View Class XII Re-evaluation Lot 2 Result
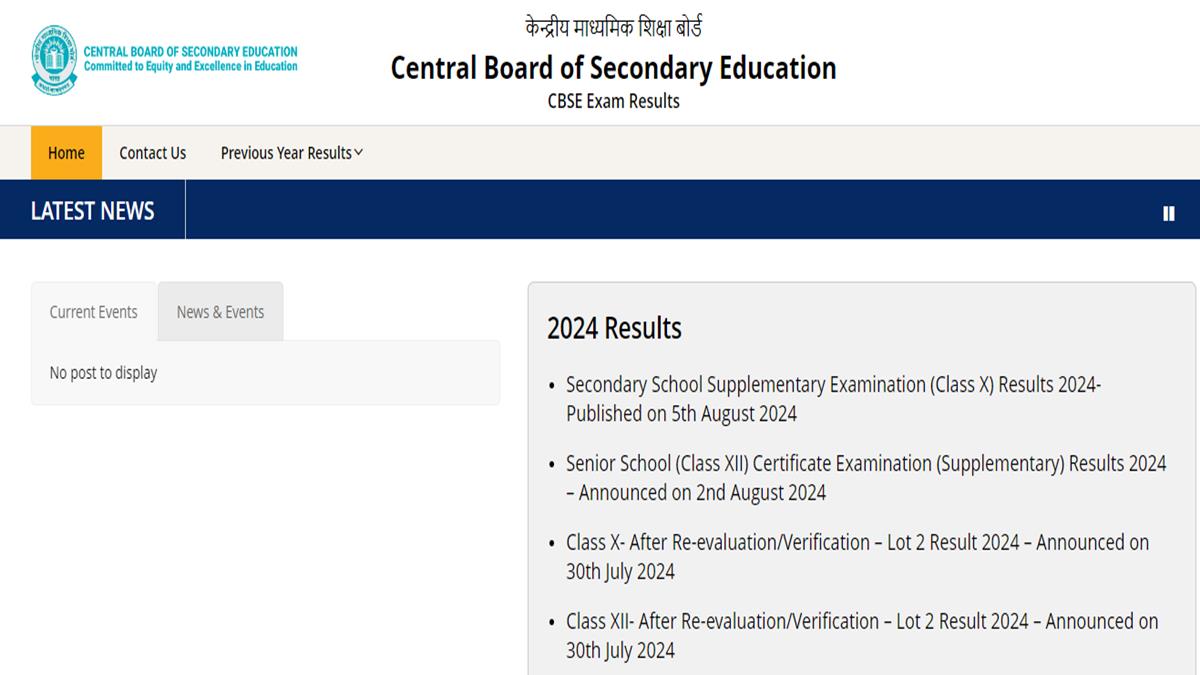1200x675 pixels. (860, 620)
